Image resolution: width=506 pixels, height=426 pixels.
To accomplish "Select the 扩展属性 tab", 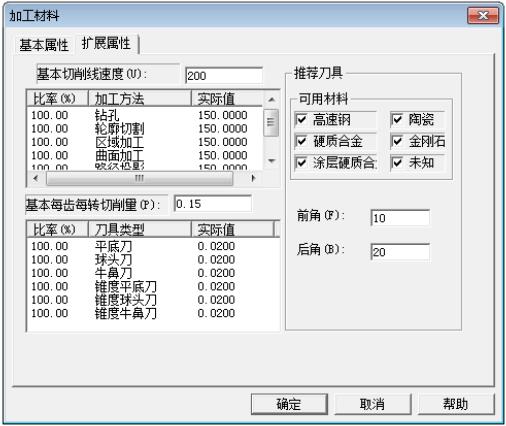I will 106,43.
